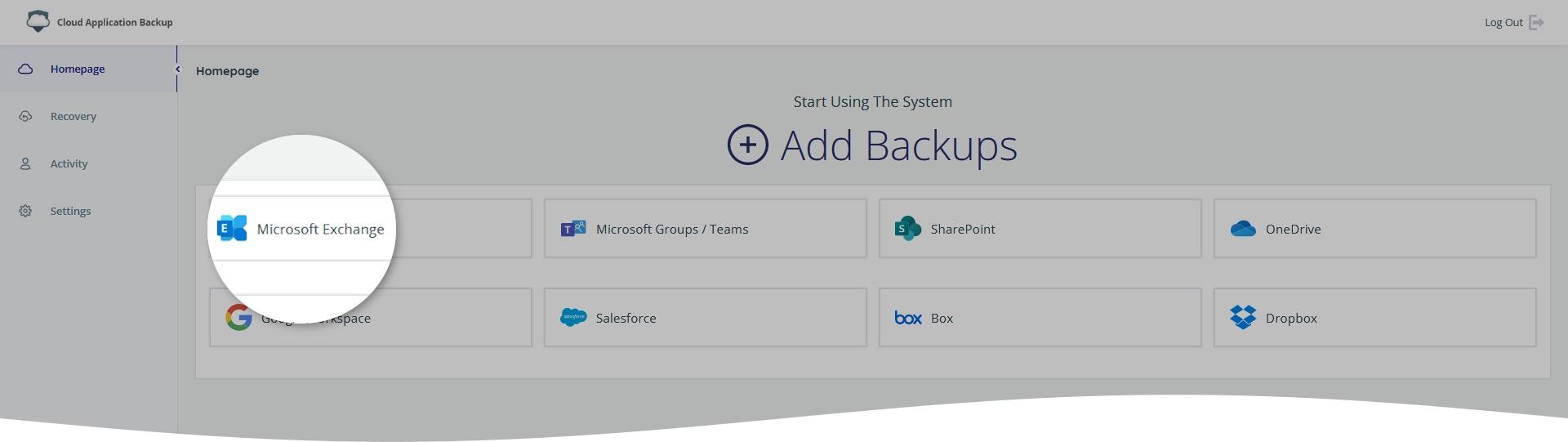Select the SharePoint backup card

1040,229
